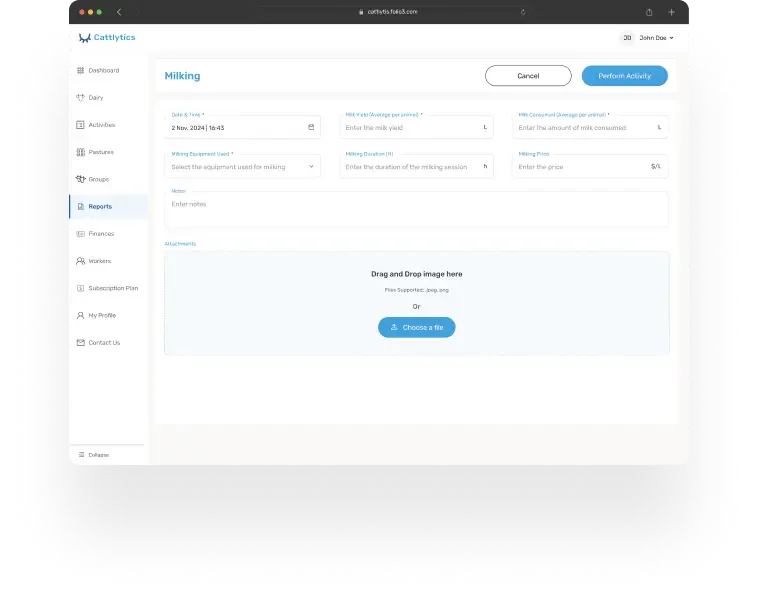Click the Collapse sidebar icon
The image size is (758, 602).
coord(81,455)
